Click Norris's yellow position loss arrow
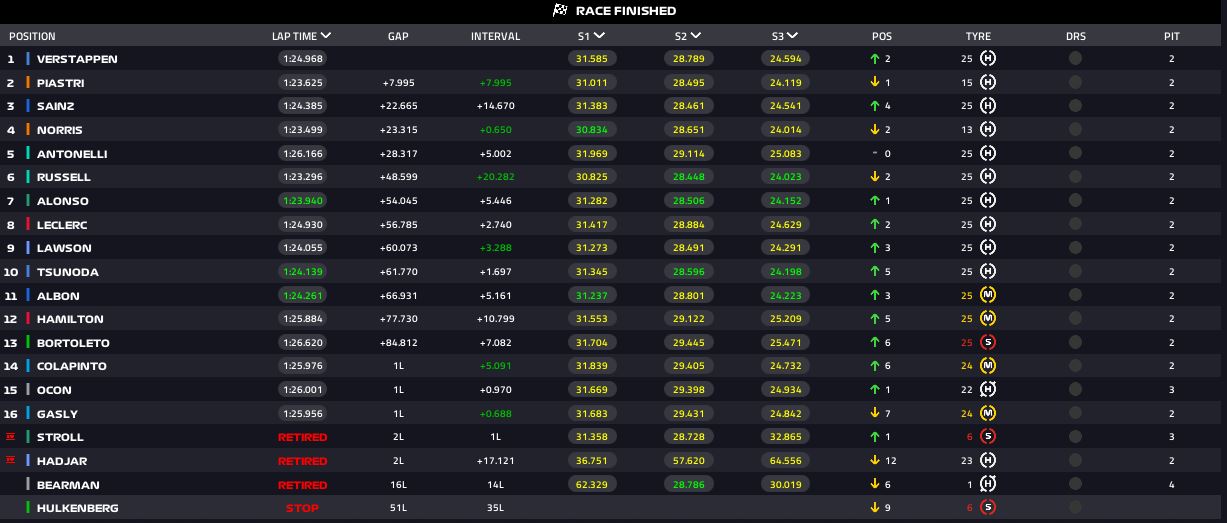Screen dimensions: 1227x523 875,130
